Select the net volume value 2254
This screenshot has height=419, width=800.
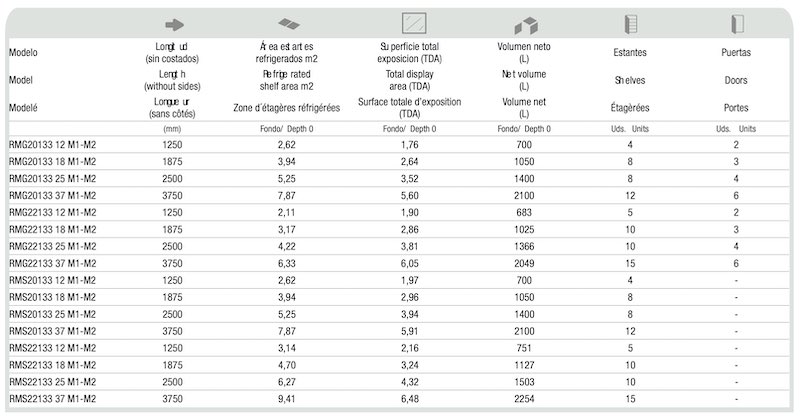(524, 399)
